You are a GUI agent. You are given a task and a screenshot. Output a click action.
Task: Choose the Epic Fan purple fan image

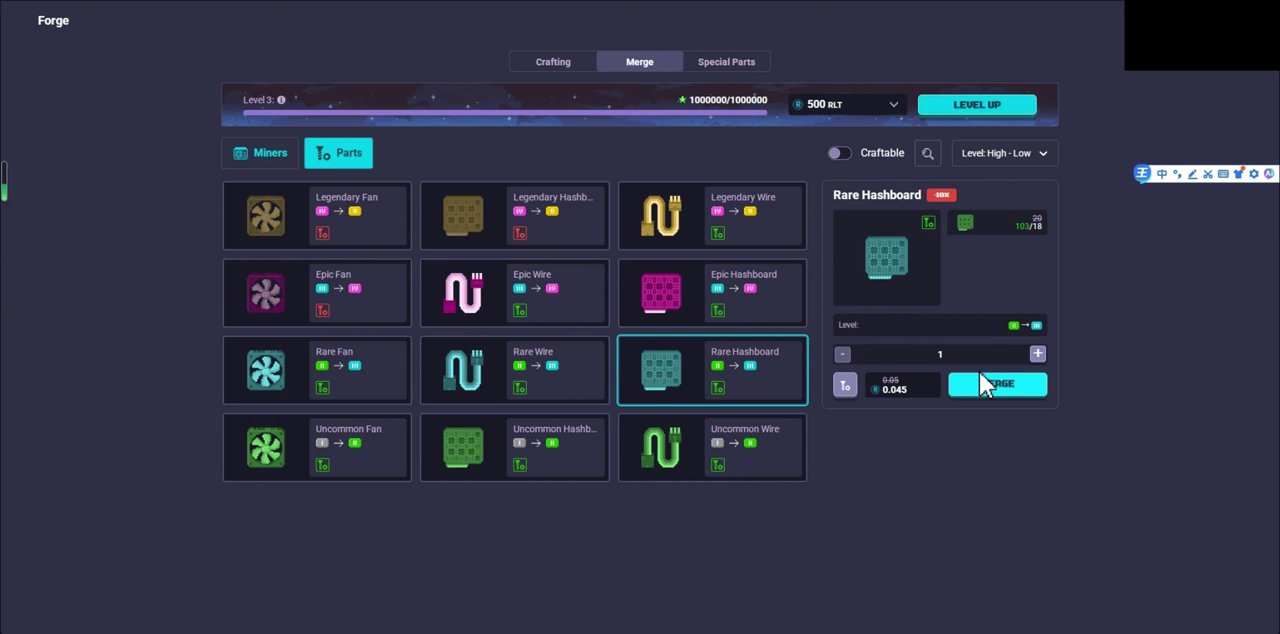[x=266, y=292]
